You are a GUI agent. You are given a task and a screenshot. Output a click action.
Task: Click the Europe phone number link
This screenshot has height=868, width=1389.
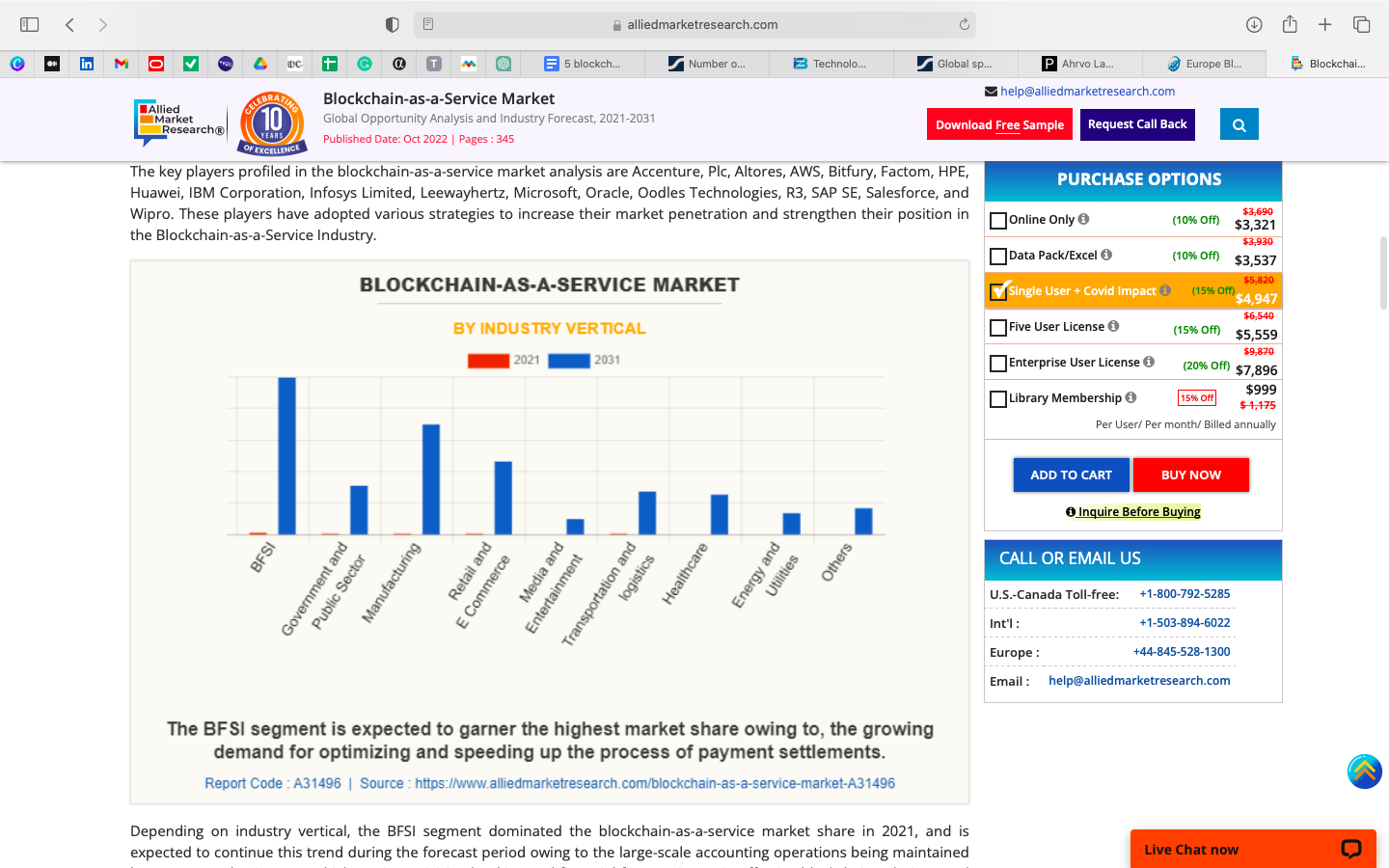(1182, 652)
